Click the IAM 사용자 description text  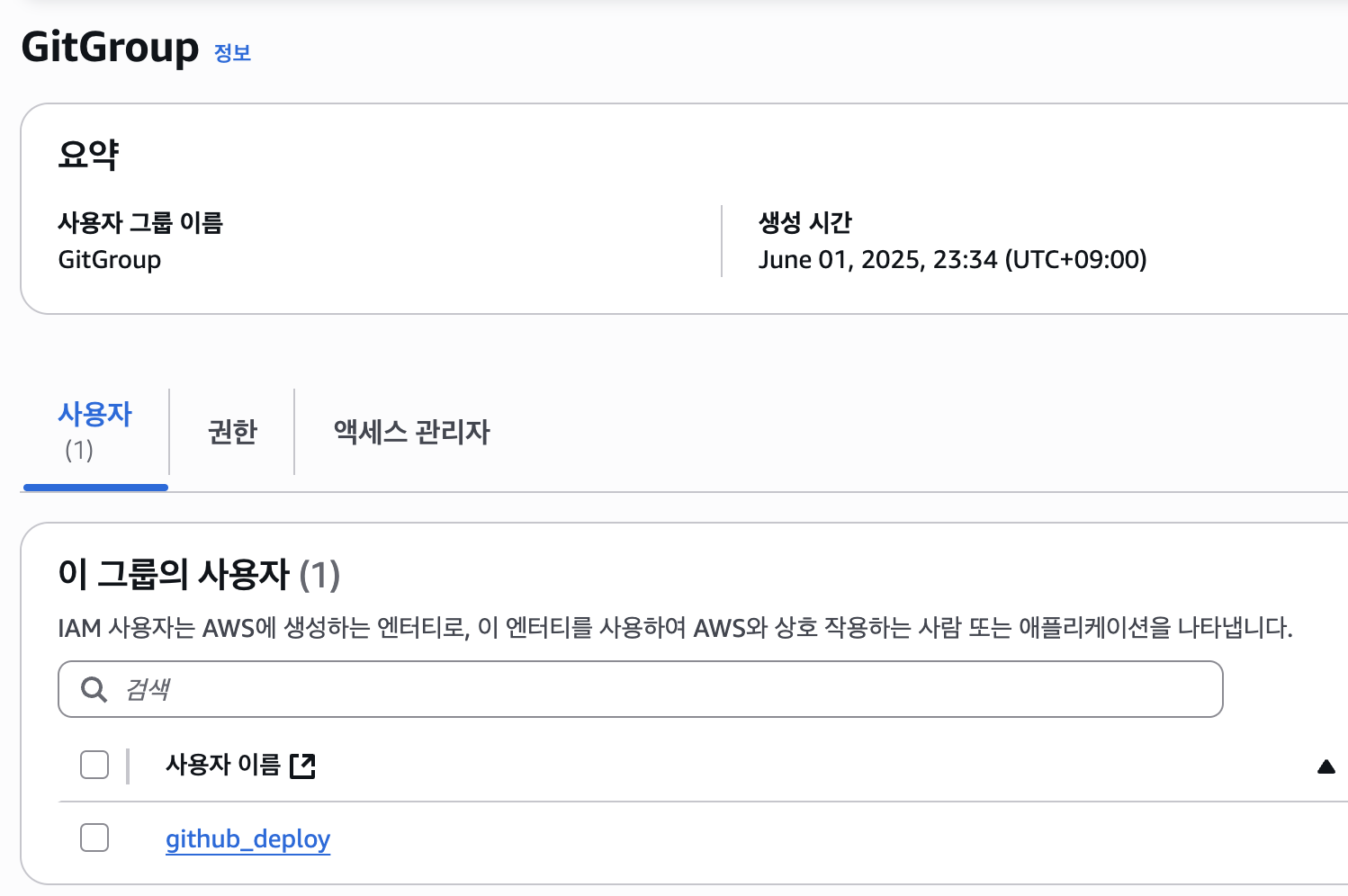(x=675, y=628)
